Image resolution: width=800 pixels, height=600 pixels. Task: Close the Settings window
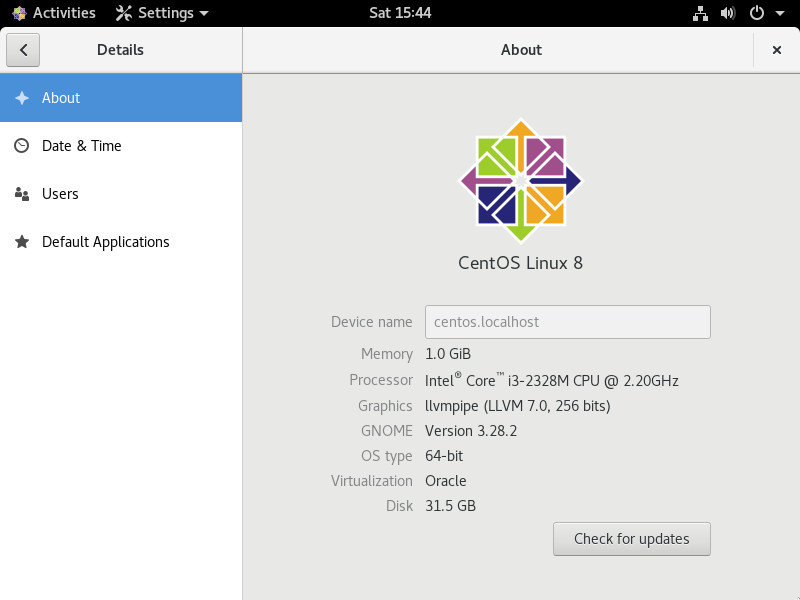tap(776, 50)
